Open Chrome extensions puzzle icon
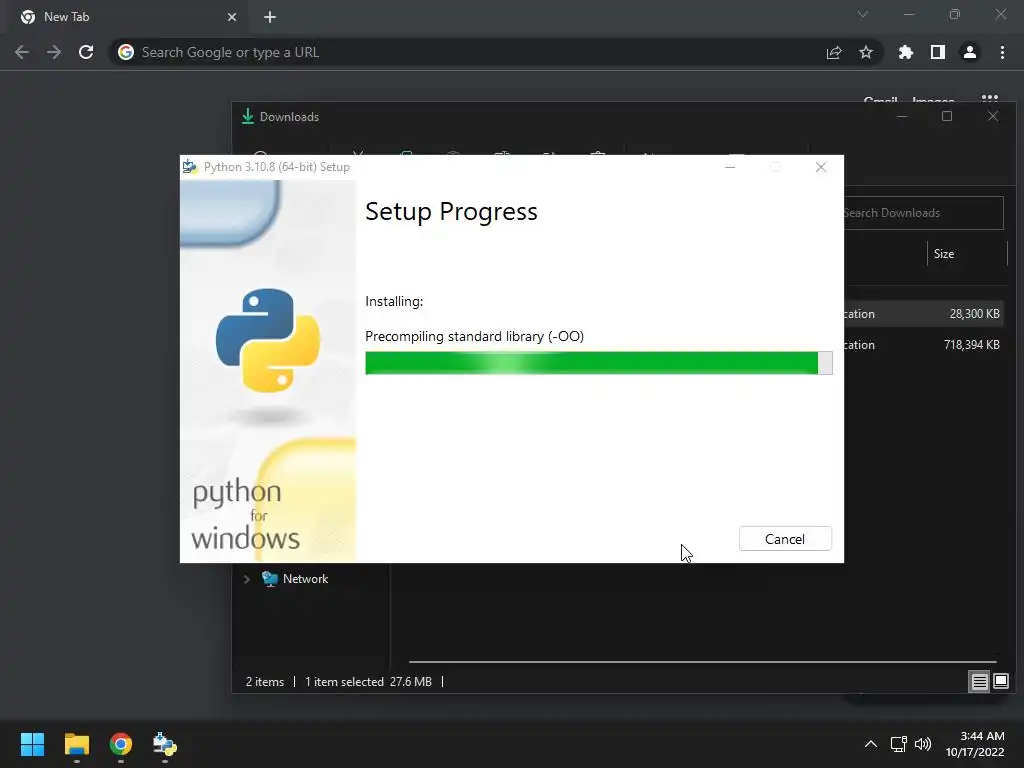The height and width of the screenshot is (768, 1024). [x=906, y=52]
